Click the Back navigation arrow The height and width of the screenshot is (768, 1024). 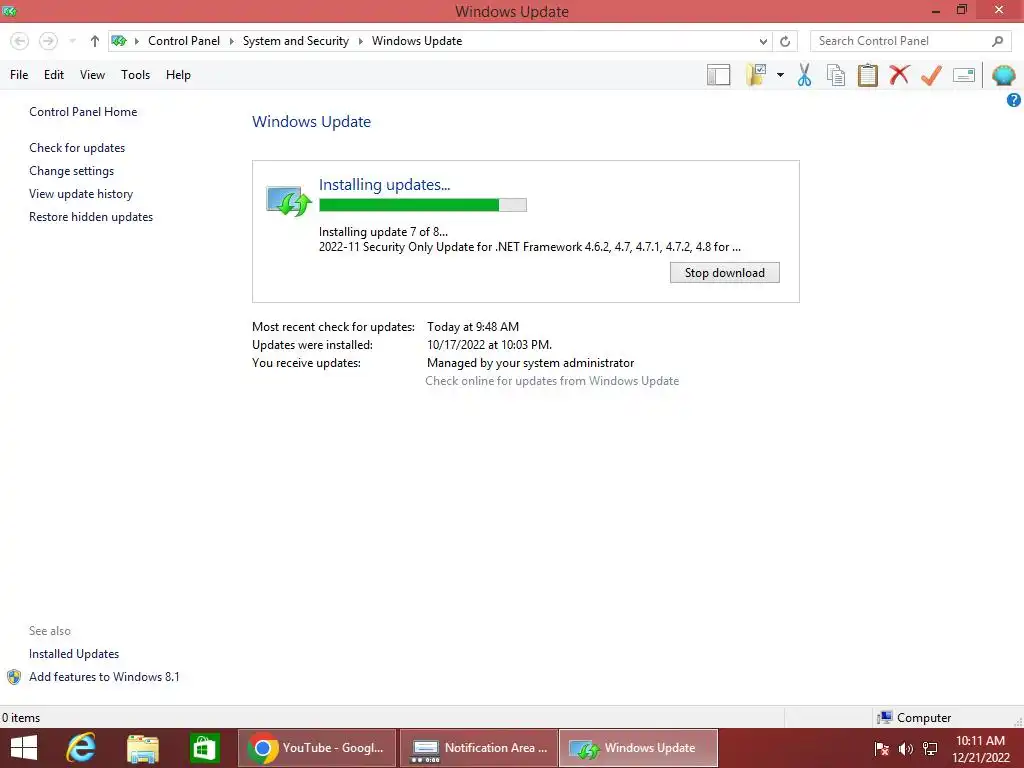(20, 41)
